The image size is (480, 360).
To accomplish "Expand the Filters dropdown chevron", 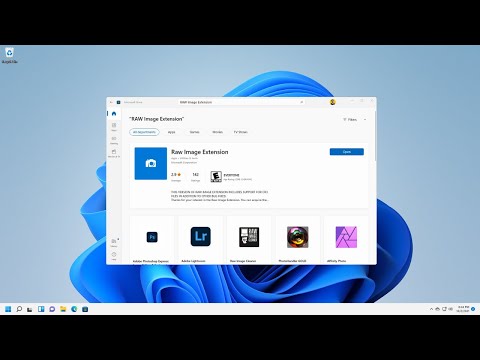I will tap(365, 119).
